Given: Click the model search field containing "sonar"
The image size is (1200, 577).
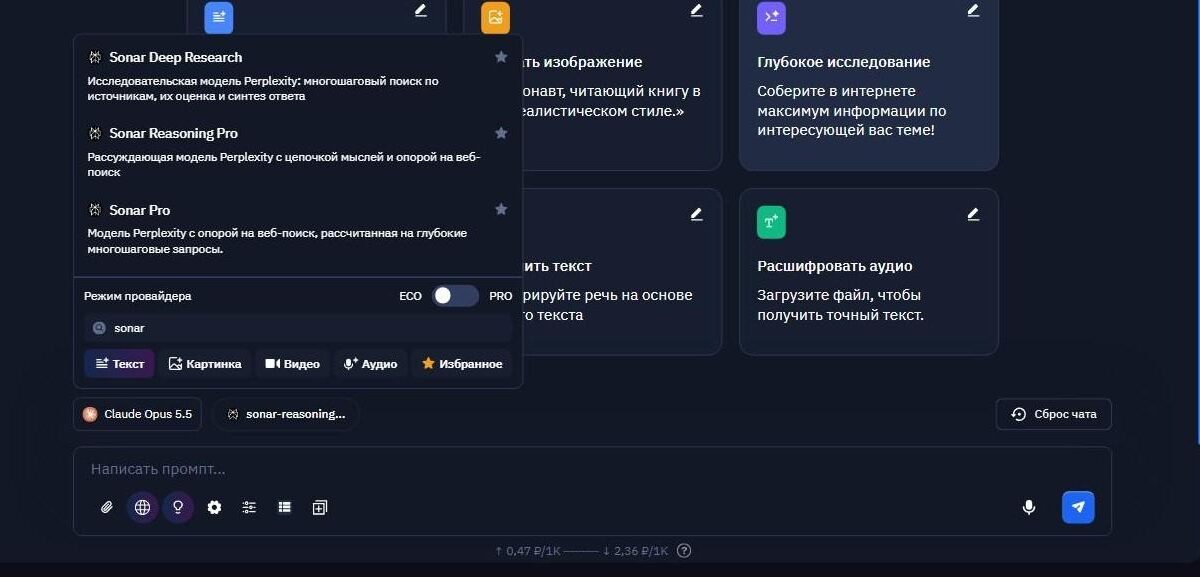Looking at the screenshot, I should [x=298, y=328].
